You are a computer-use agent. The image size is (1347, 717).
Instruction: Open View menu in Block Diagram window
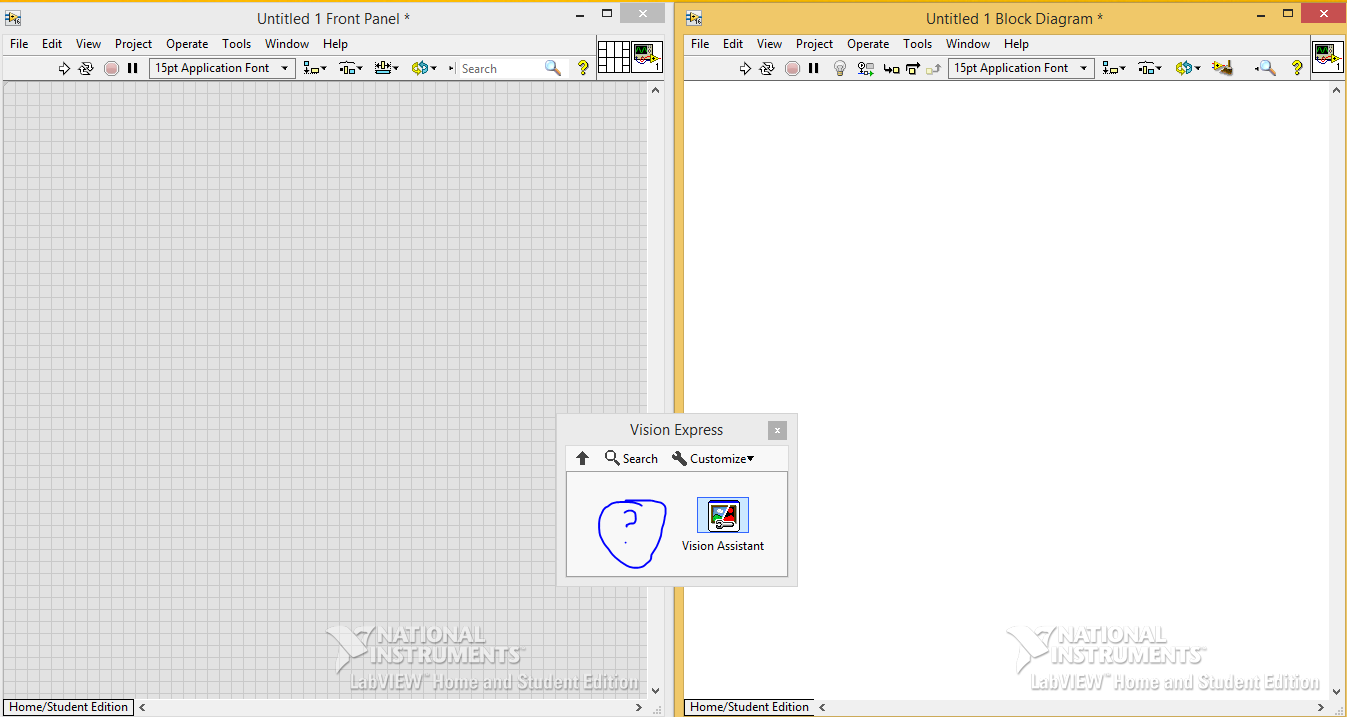770,44
